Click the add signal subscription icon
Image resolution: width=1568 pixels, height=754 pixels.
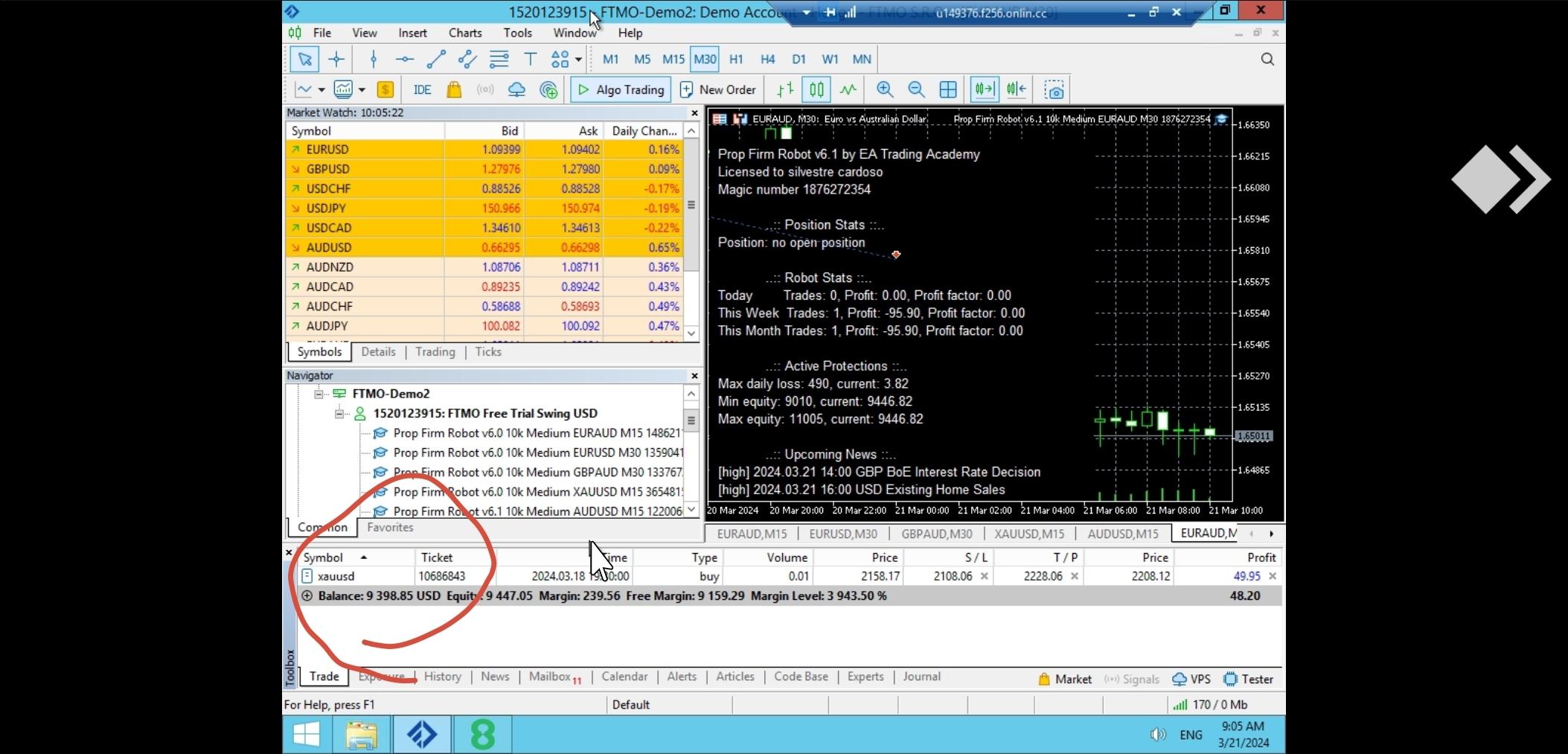click(548, 90)
